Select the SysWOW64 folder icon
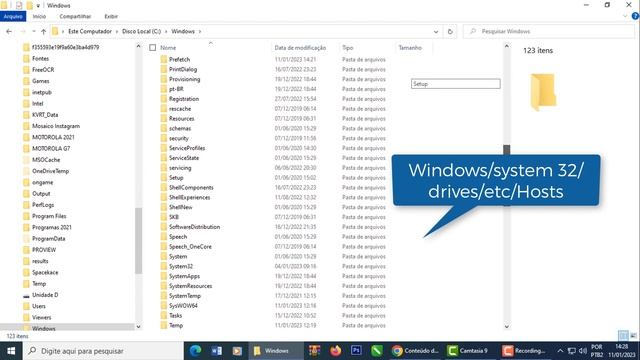Image resolution: width=640 pixels, height=360 pixels. pos(164,306)
